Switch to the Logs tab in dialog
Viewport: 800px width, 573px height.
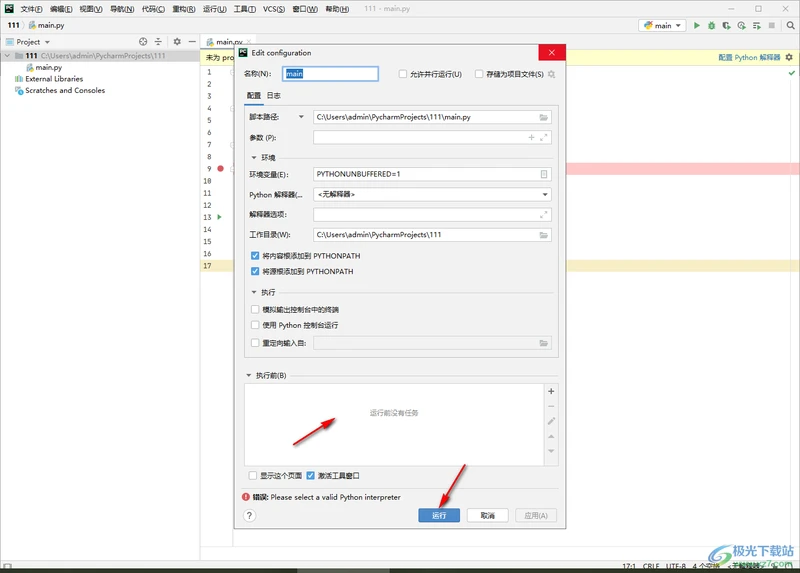click(273, 95)
